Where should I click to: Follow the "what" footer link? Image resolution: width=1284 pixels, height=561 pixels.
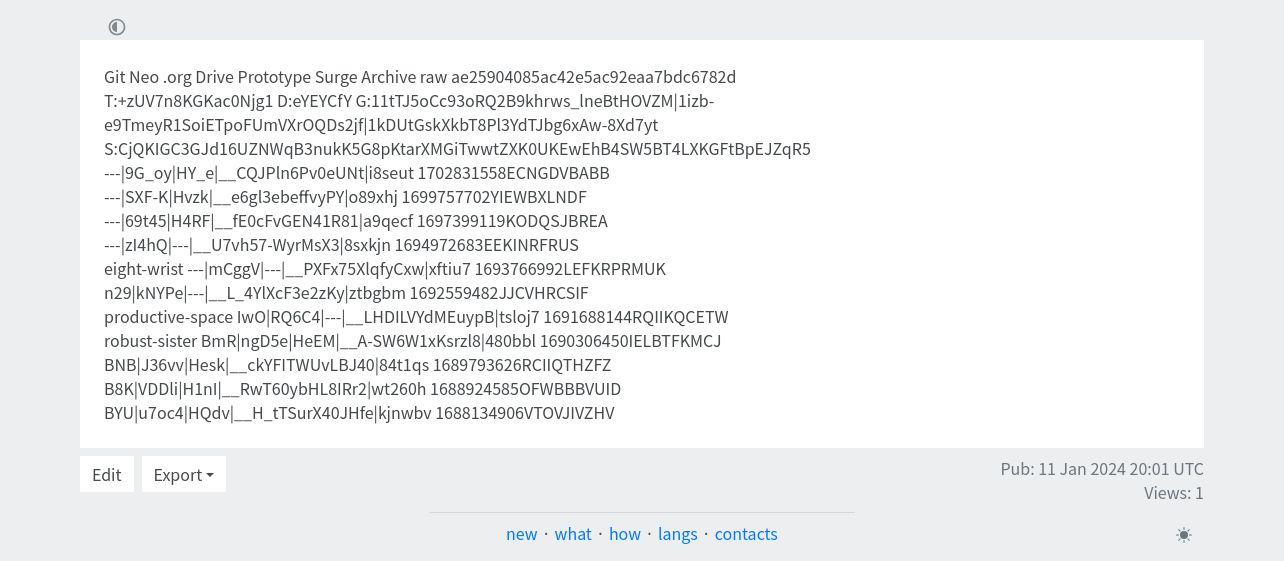click(573, 534)
